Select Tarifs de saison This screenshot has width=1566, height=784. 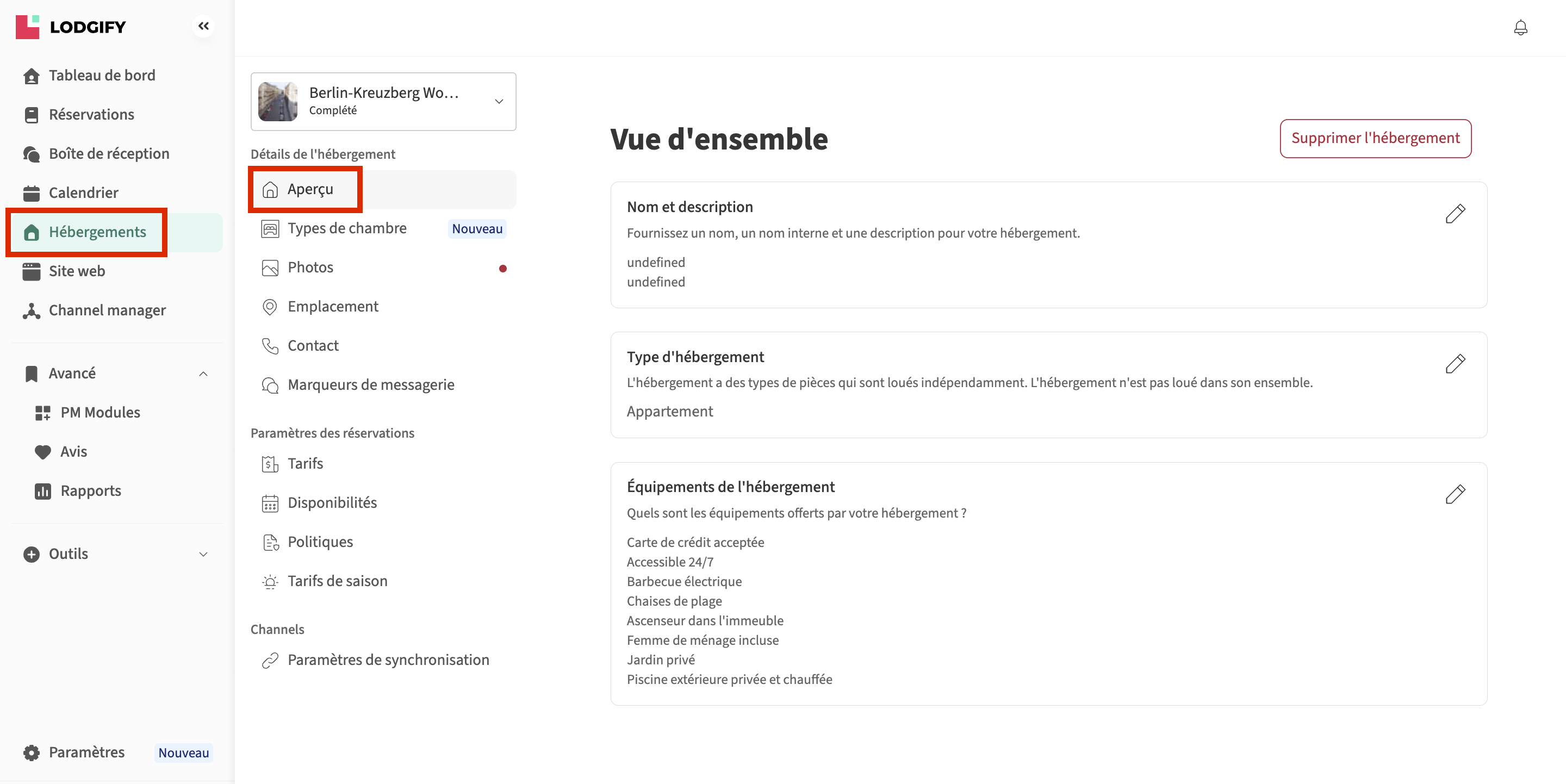pyautogui.click(x=337, y=581)
